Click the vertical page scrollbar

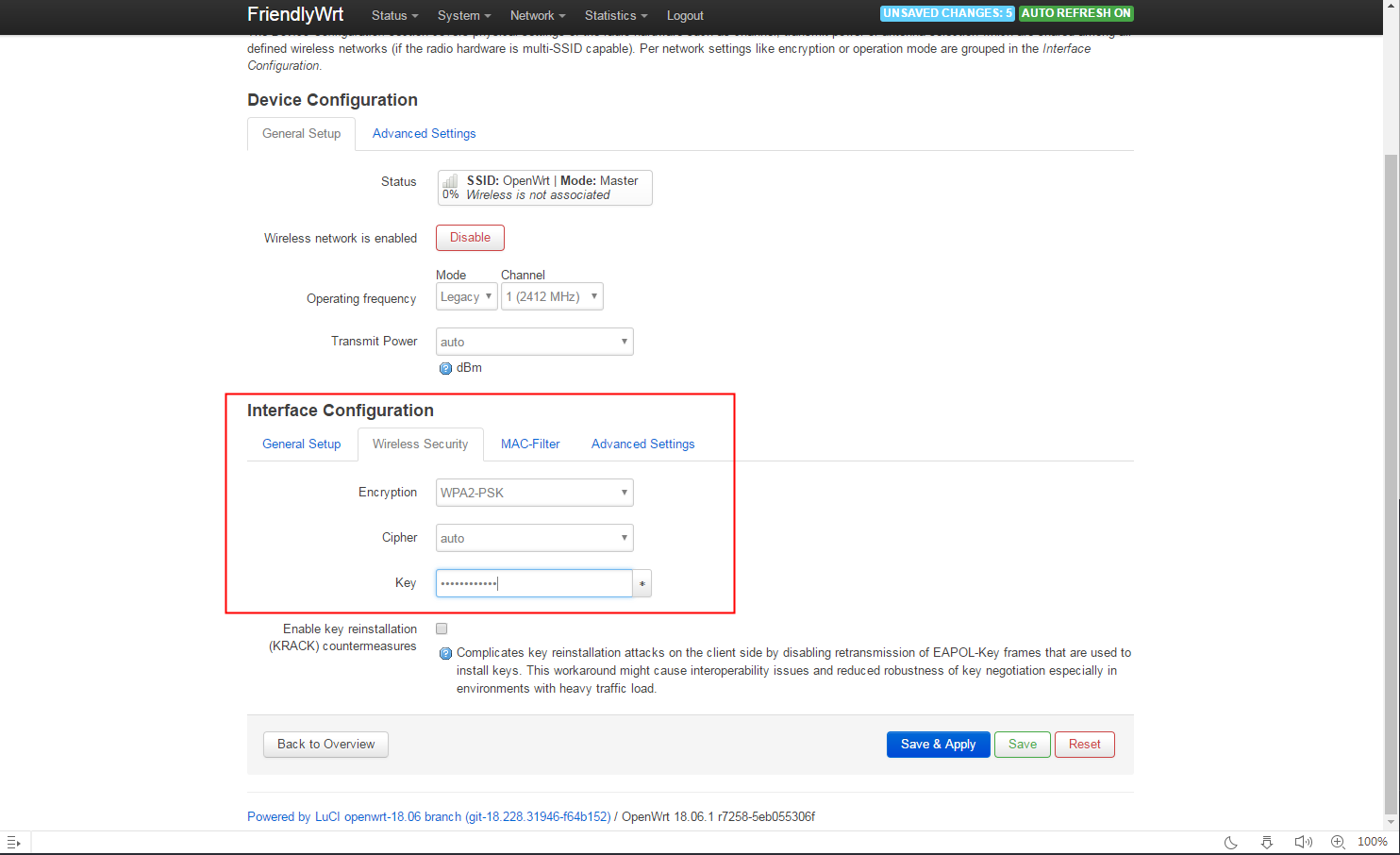[1391, 472]
